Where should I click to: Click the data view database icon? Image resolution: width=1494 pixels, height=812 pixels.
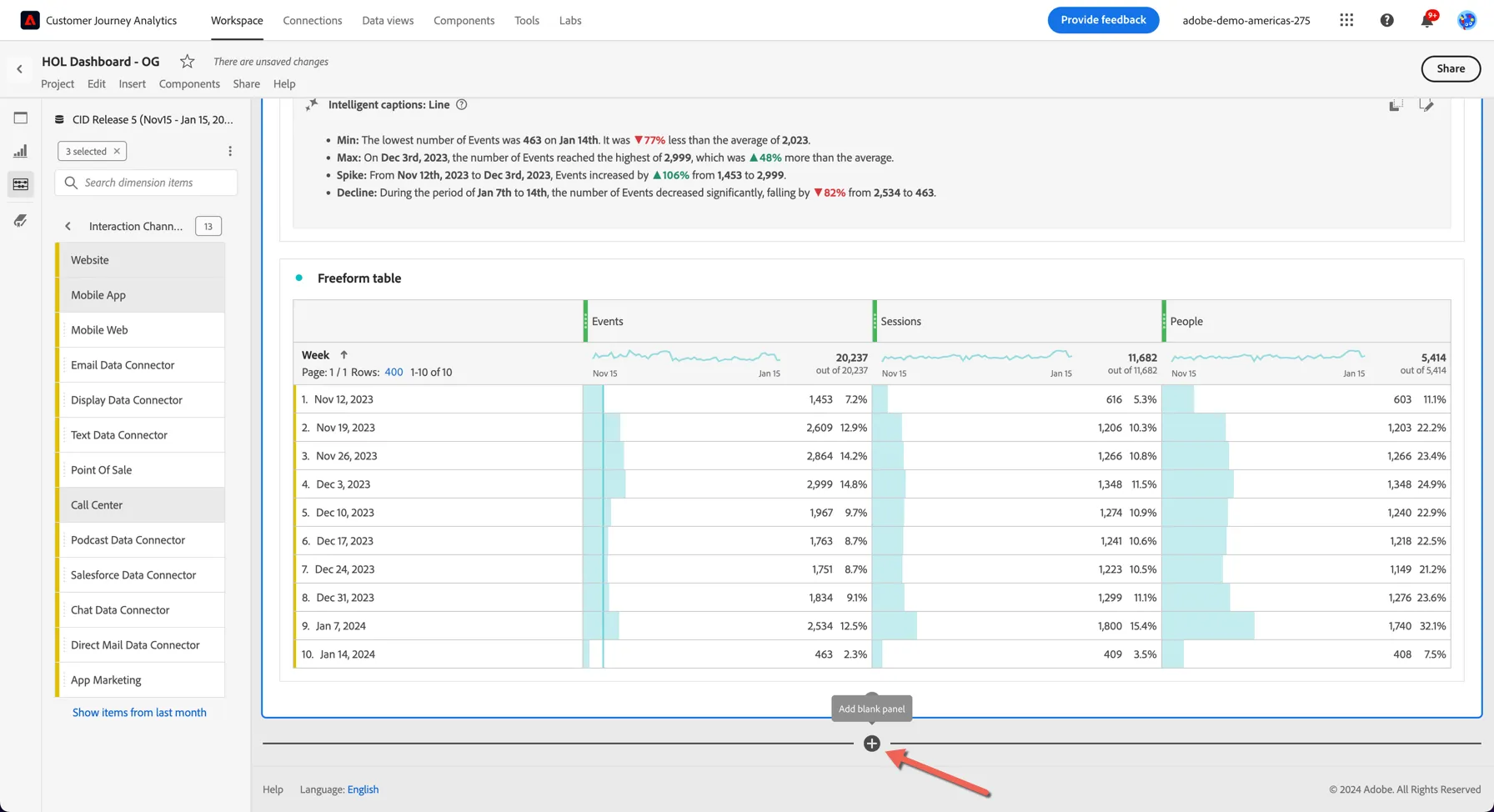[x=59, y=119]
